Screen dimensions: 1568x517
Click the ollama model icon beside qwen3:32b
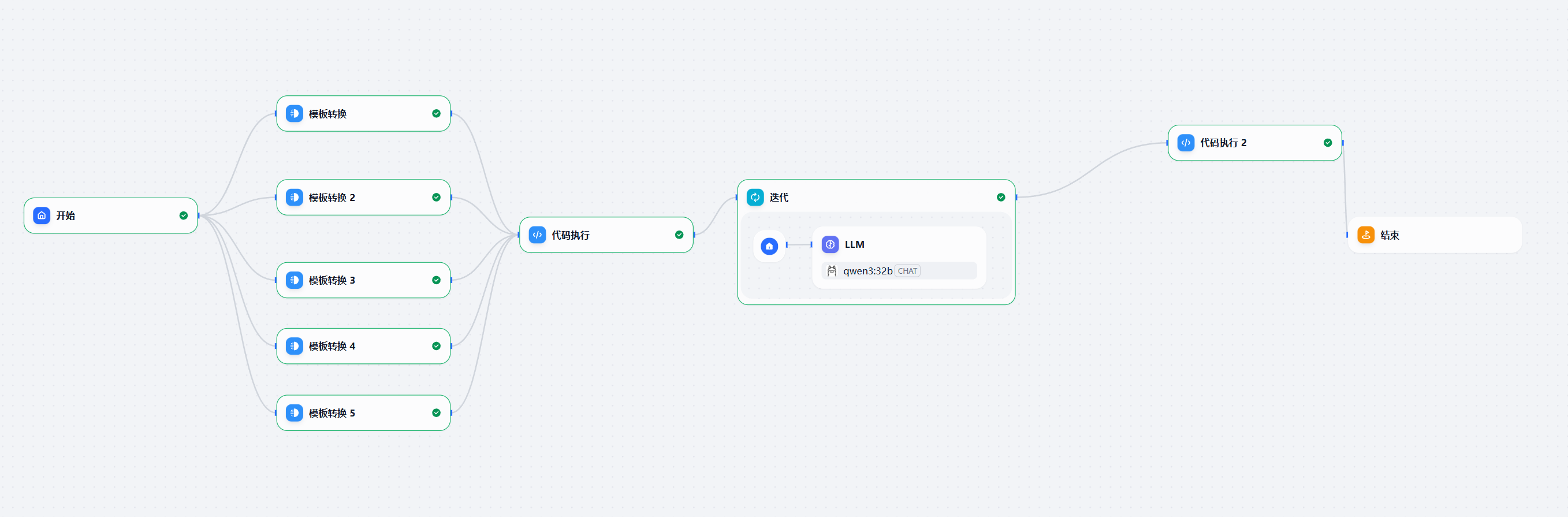pyautogui.click(x=832, y=271)
